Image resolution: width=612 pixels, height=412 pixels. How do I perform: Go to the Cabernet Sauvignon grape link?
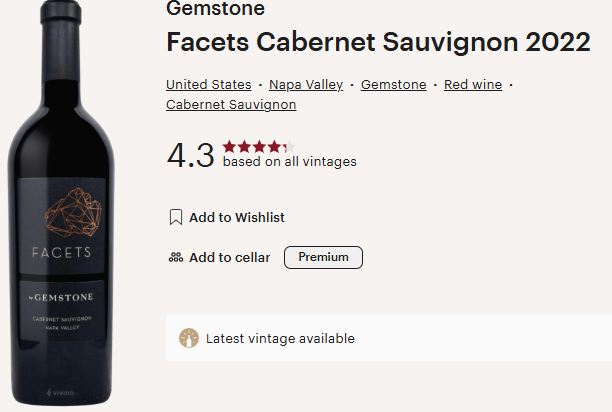231,104
